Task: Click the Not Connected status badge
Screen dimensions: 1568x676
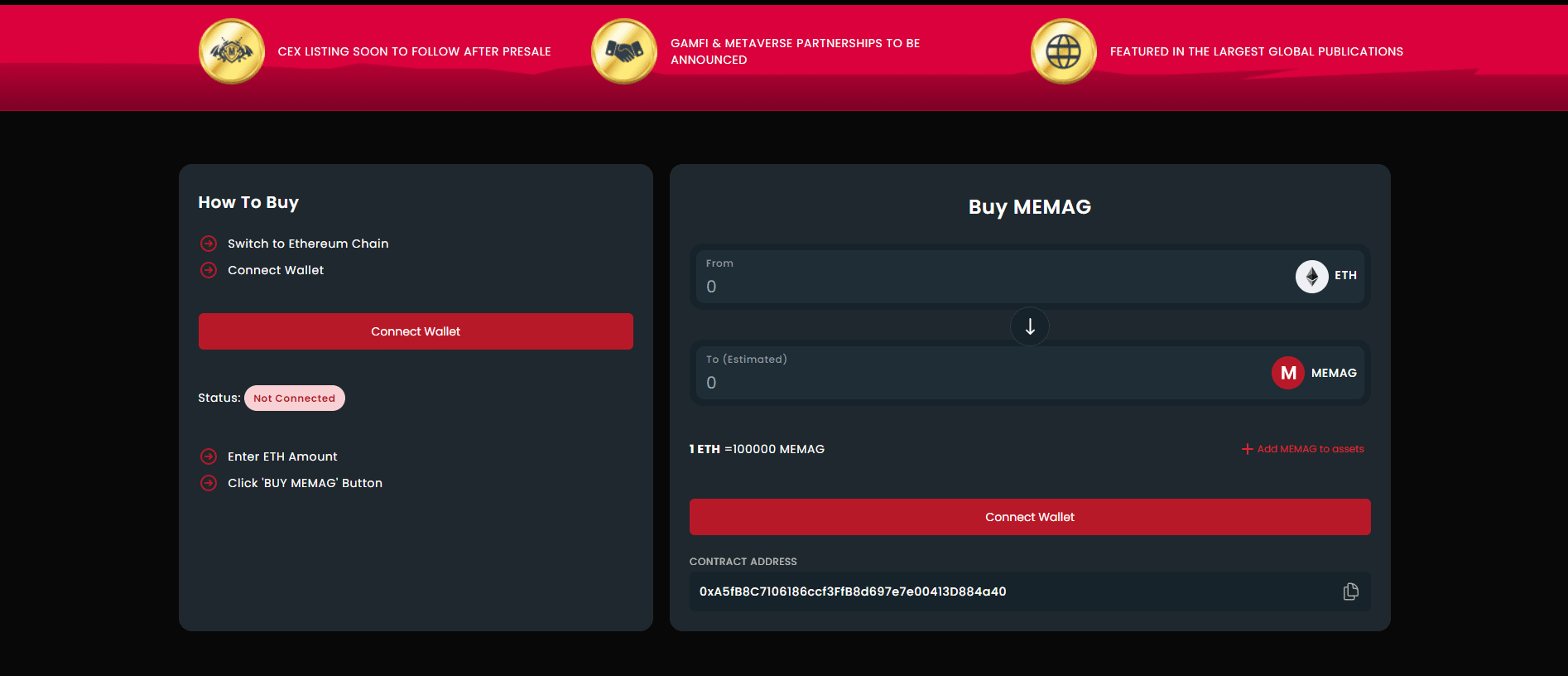Action: click(295, 398)
